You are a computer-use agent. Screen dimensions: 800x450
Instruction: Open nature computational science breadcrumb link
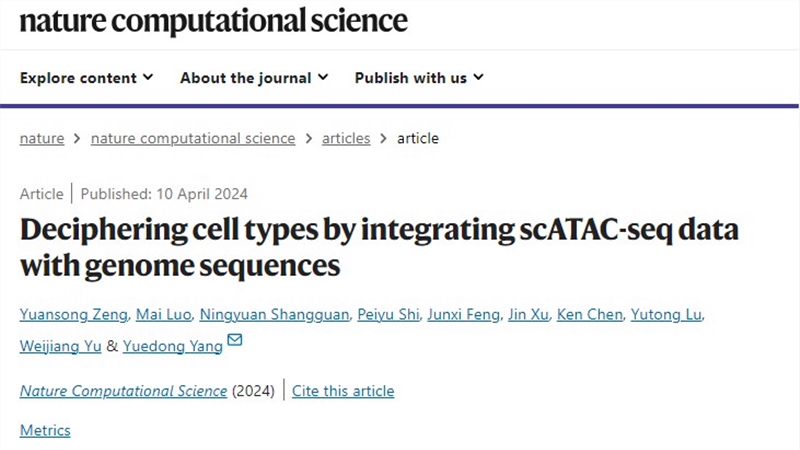click(193, 138)
